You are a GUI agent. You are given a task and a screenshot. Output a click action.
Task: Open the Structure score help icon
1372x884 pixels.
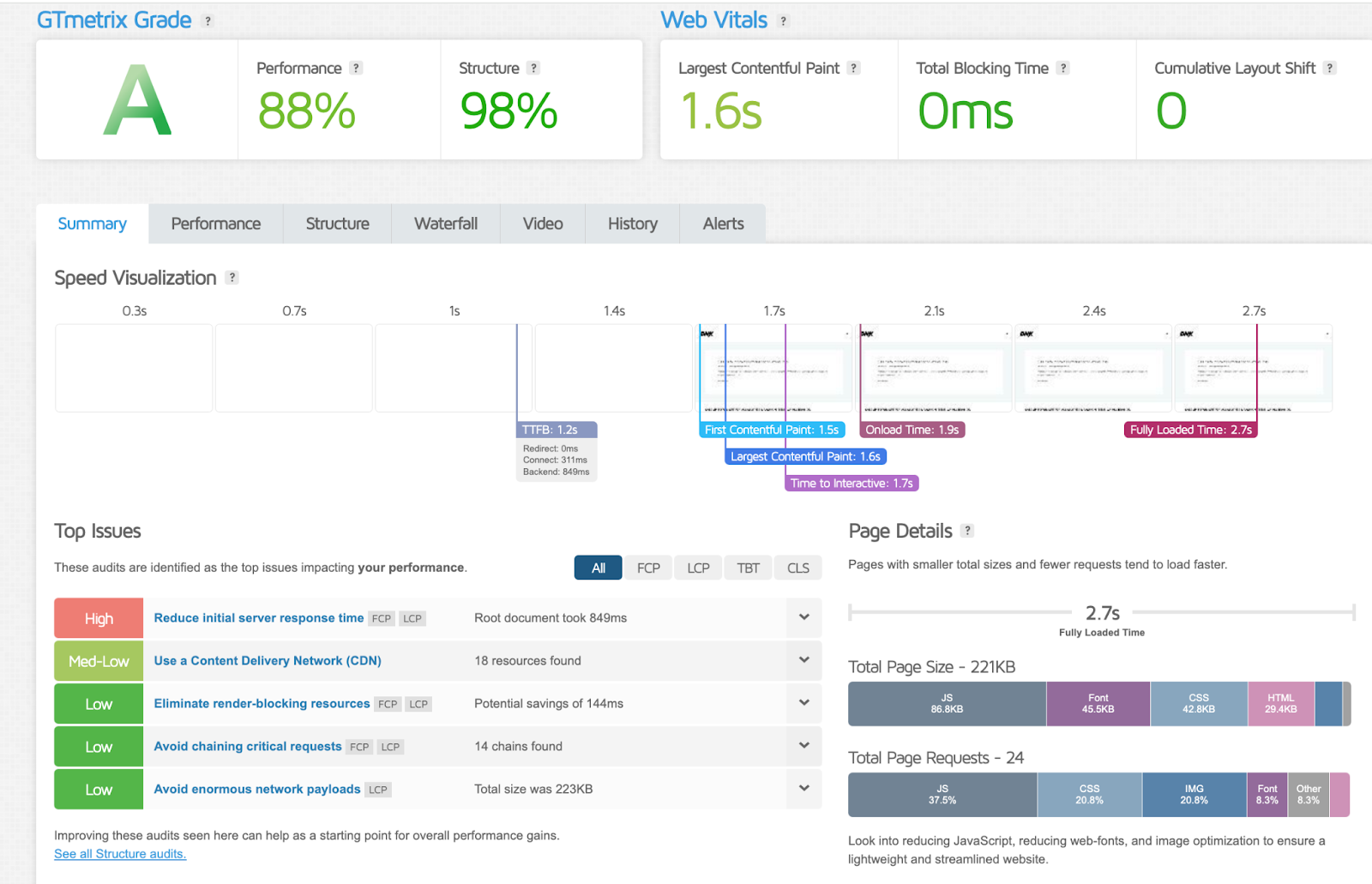[533, 68]
